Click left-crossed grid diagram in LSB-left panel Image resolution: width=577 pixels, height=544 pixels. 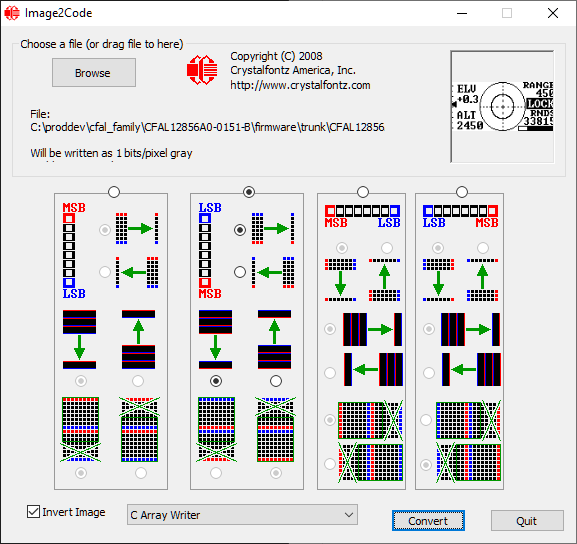pos(468,463)
